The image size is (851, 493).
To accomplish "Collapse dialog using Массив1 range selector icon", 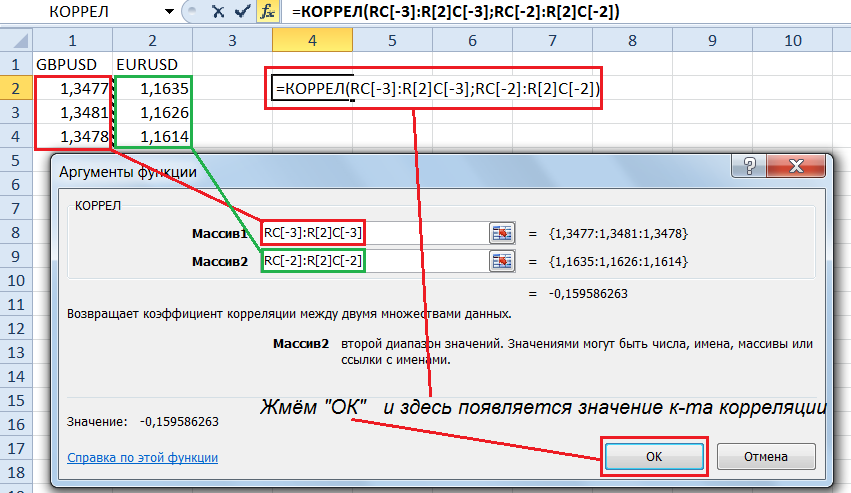I will 501,233.
